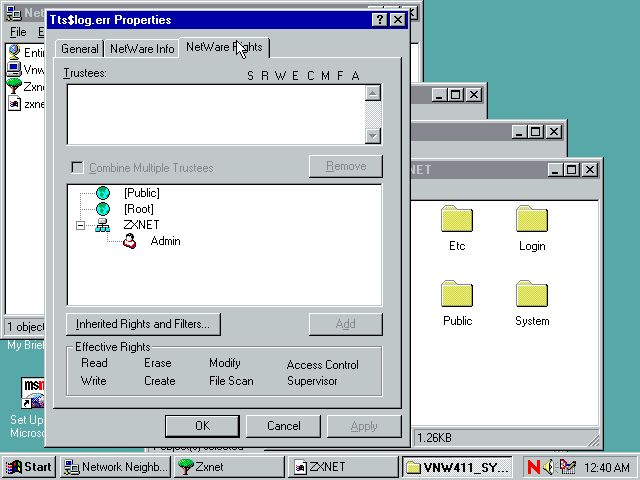Minimize the front folder window showing Etc

[x=555, y=170]
